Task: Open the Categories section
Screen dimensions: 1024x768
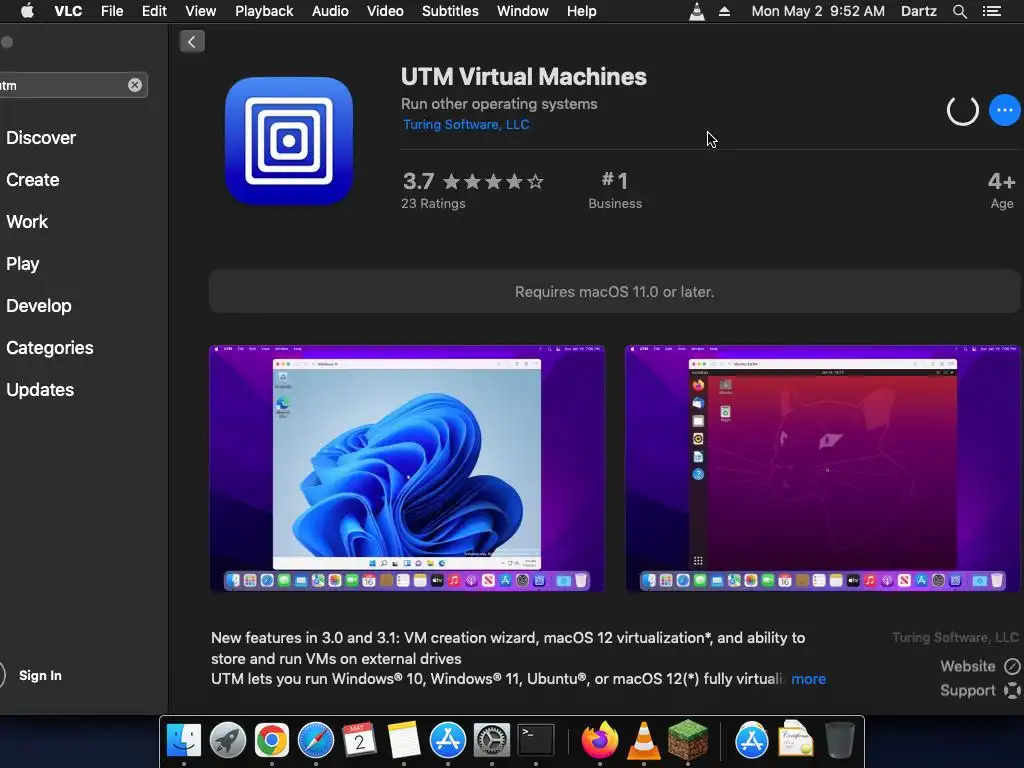Action: tap(50, 347)
